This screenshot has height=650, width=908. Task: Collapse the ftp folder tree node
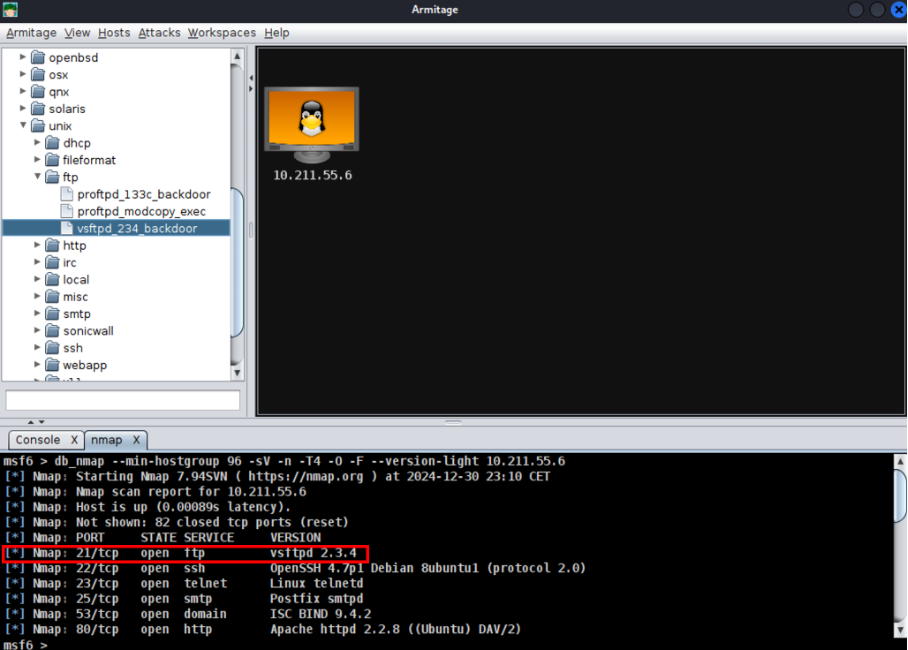[x=38, y=176]
